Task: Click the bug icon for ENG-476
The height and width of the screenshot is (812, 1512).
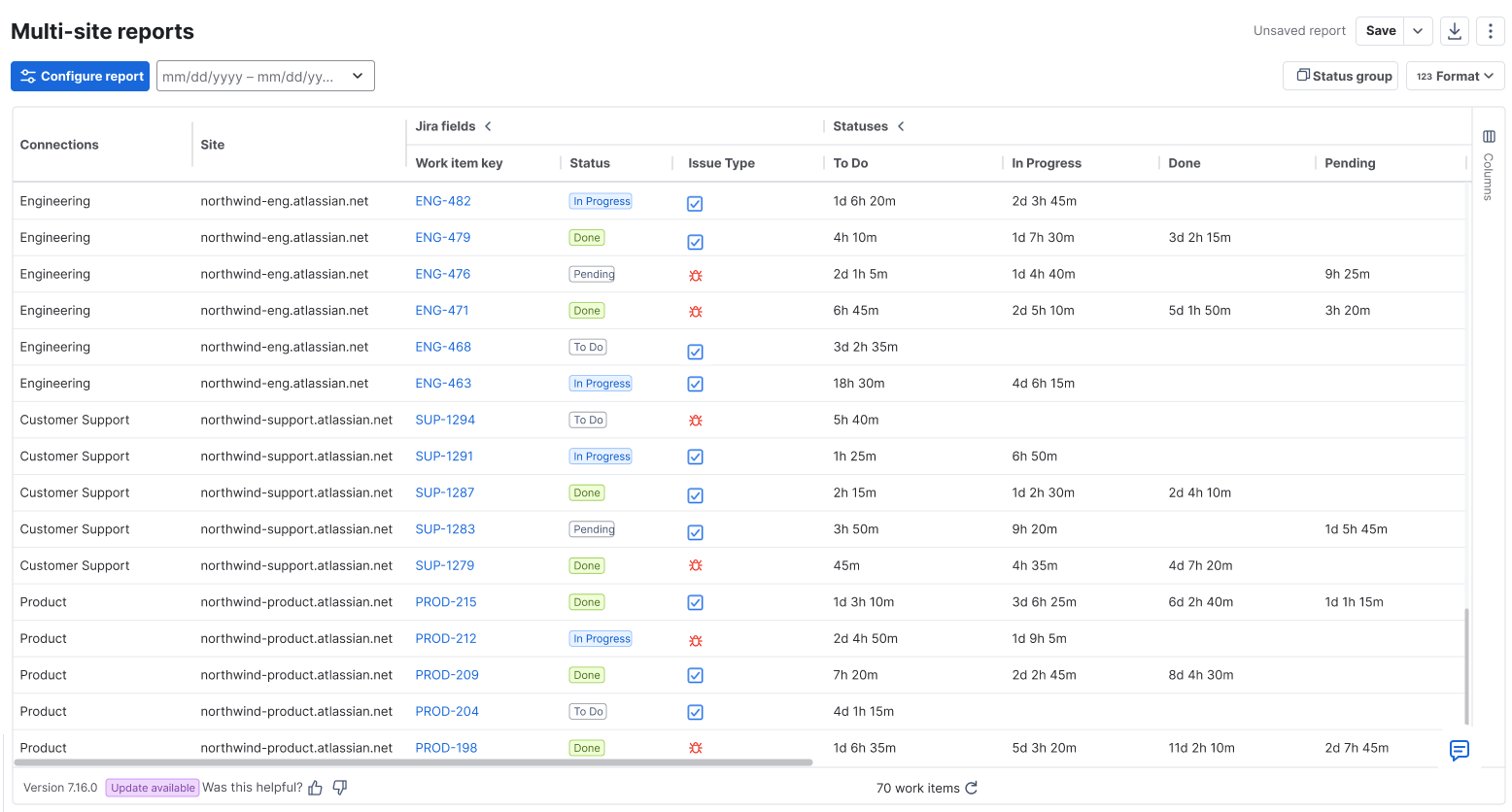Action: click(x=696, y=275)
